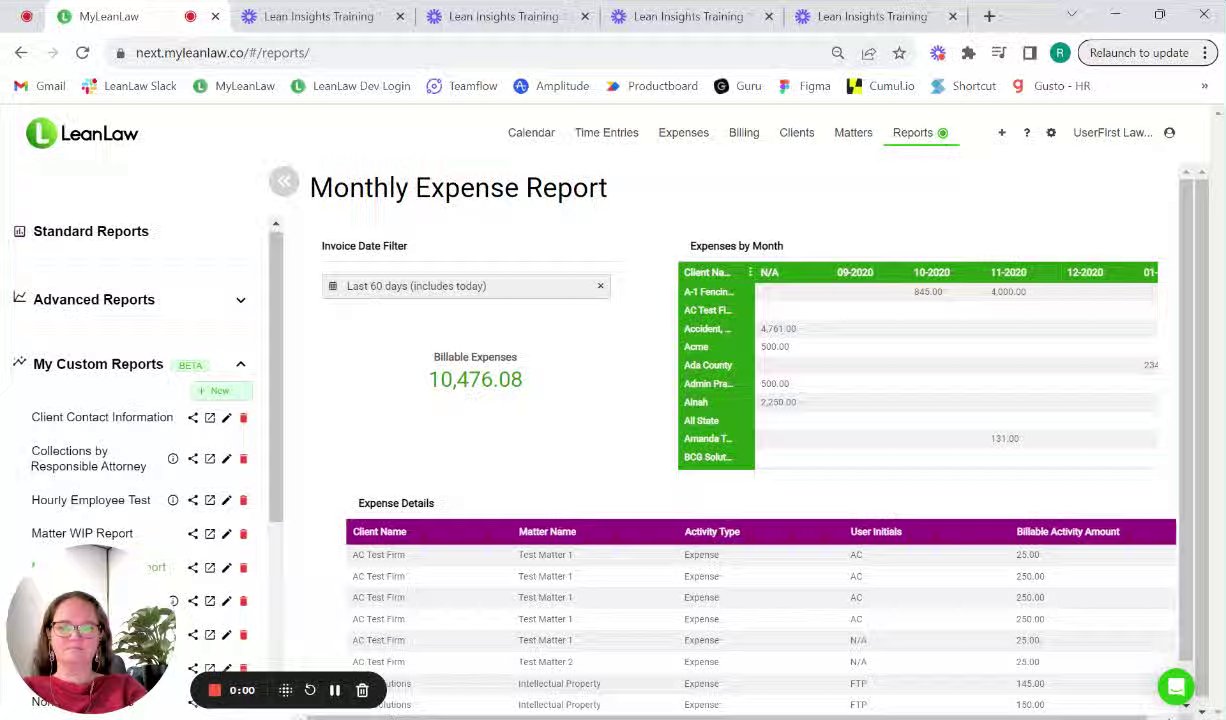Share Collections by Responsible Attorney report
Screen dimensions: 1226x720
[x=193, y=459]
